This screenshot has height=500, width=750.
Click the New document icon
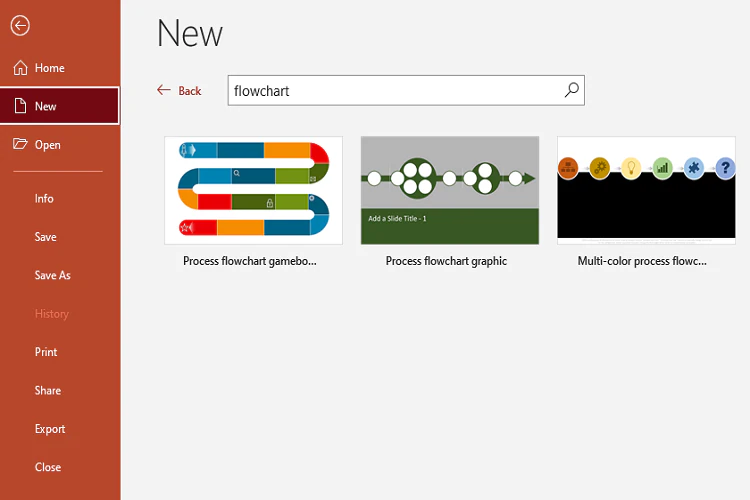pos(20,106)
